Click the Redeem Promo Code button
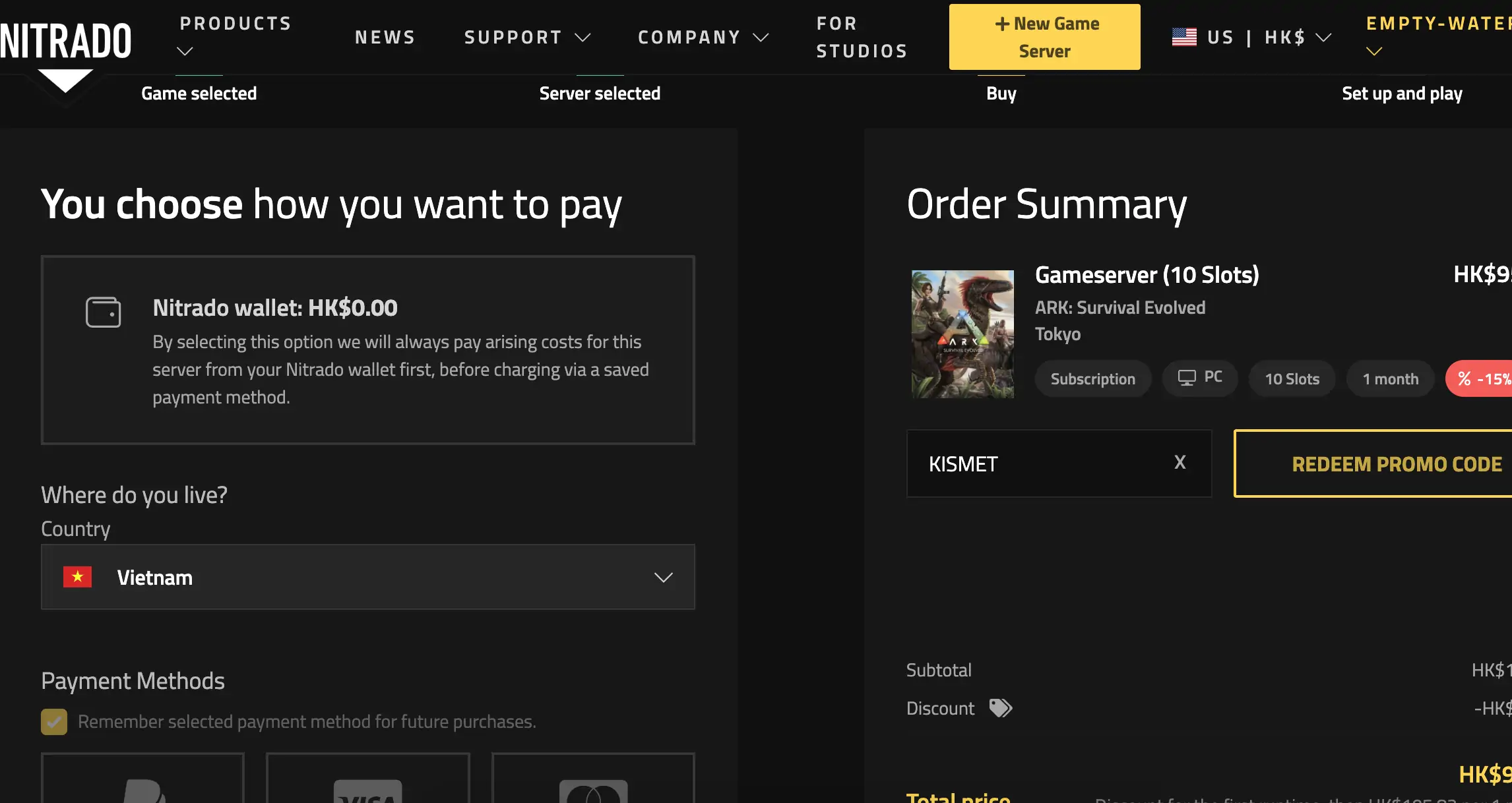Screen dimensions: 1512x803 point(1396,463)
